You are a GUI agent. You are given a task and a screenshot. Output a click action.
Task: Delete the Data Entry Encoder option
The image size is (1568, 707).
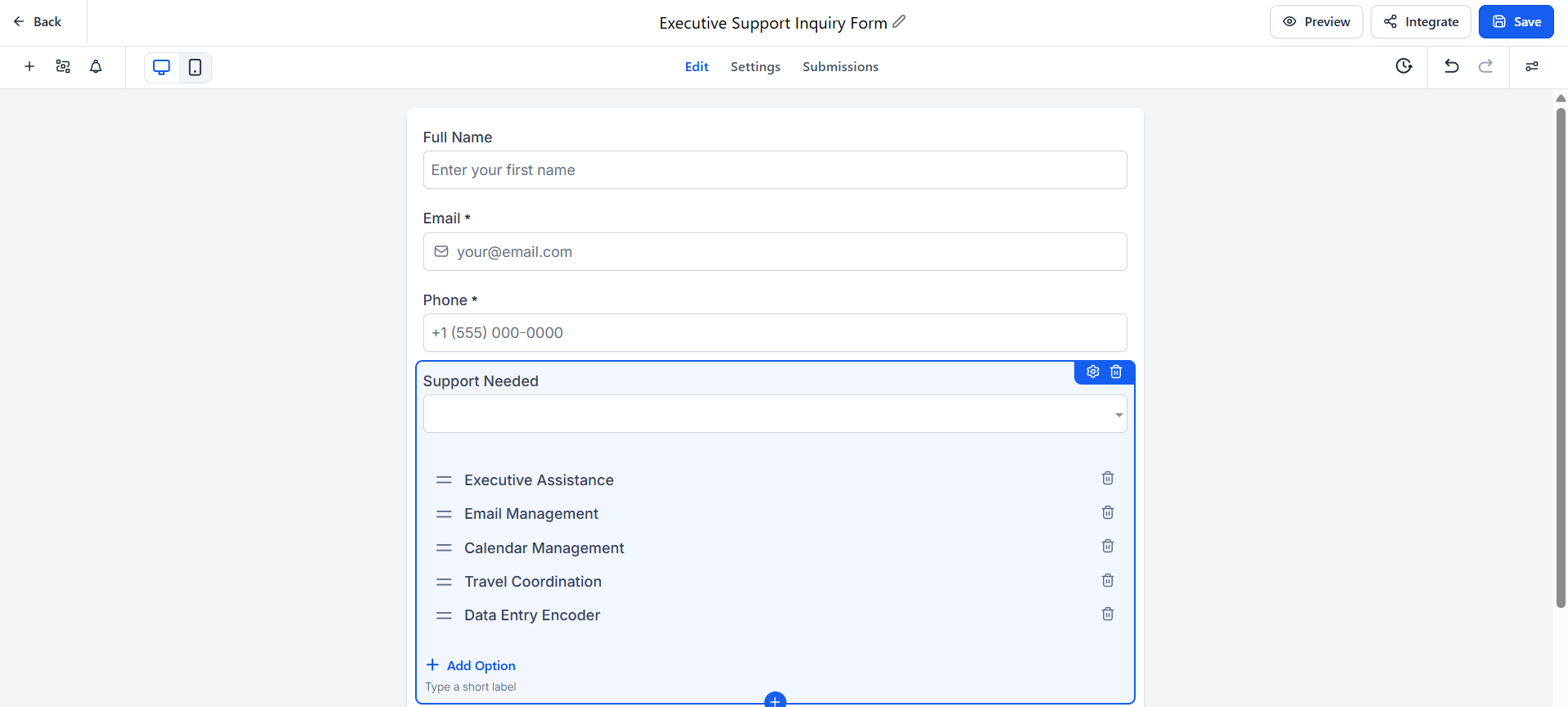[x=1108, y=614]
